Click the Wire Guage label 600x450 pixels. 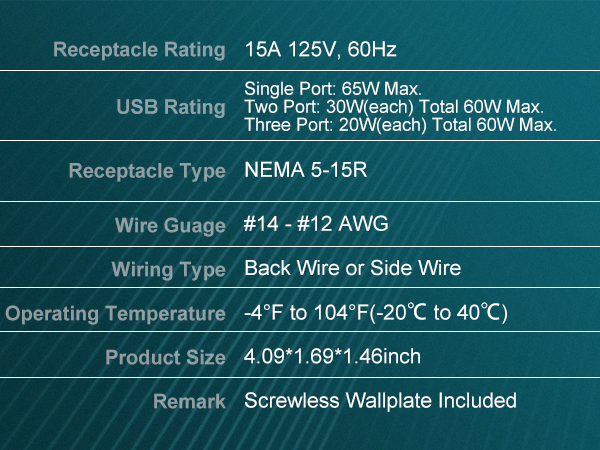point(170,226)
